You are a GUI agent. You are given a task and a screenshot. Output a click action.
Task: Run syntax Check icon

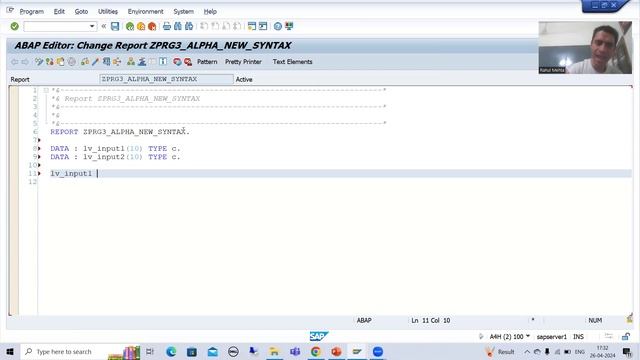coord(85,62)
